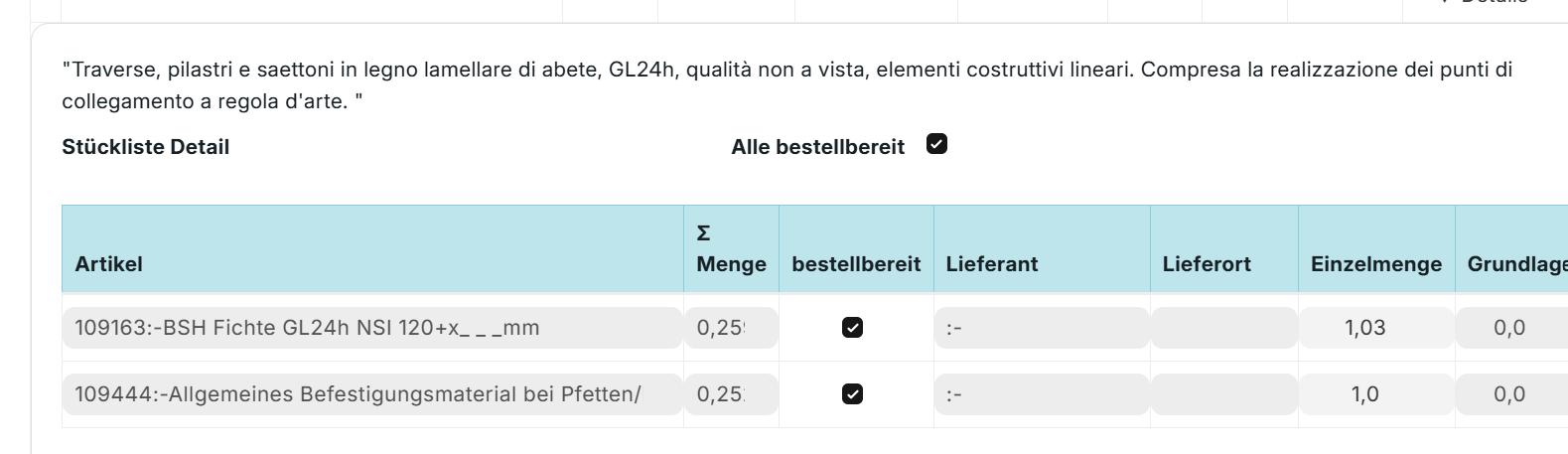Focus the Lieferant field for BSH Fichte
Screen dimensions: 1568x454
click(1041, 328)
